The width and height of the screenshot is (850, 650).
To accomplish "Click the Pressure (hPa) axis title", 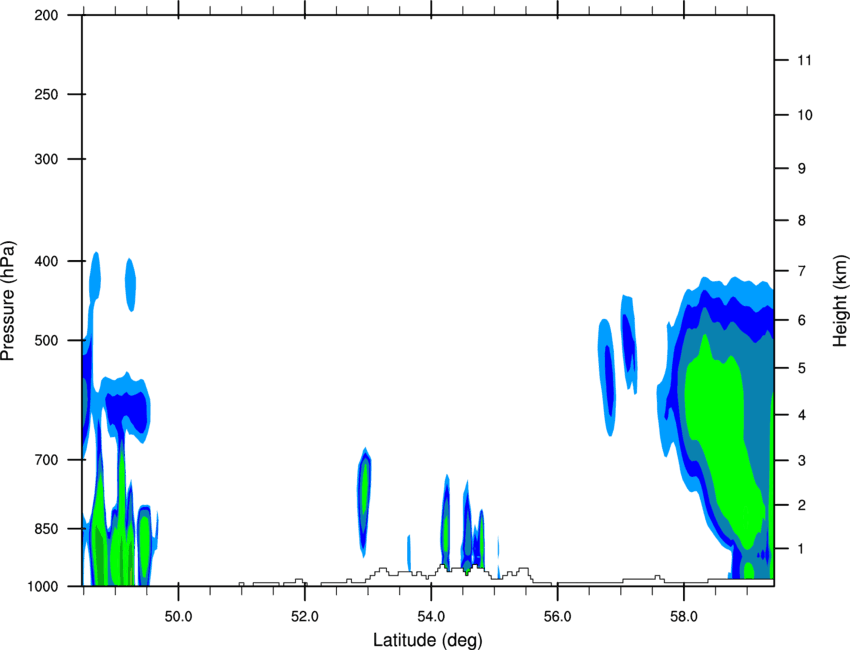I will pos(8,300).
